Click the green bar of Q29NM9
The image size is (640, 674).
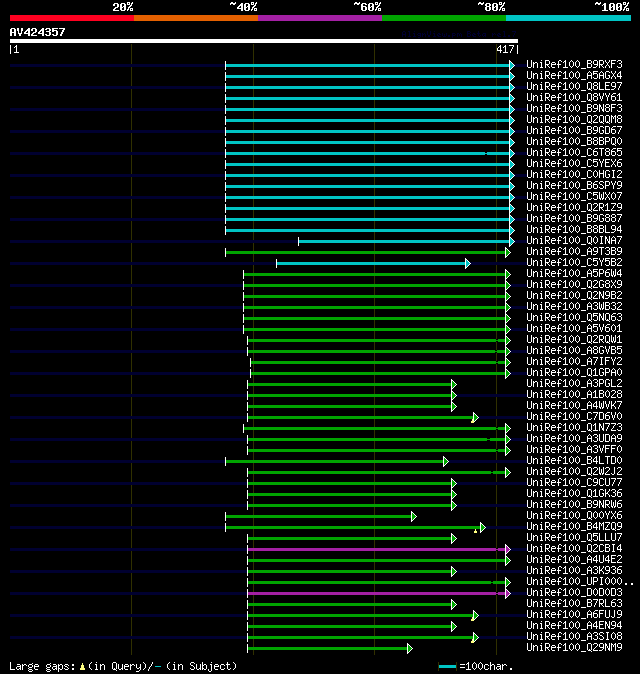(328, 649)
